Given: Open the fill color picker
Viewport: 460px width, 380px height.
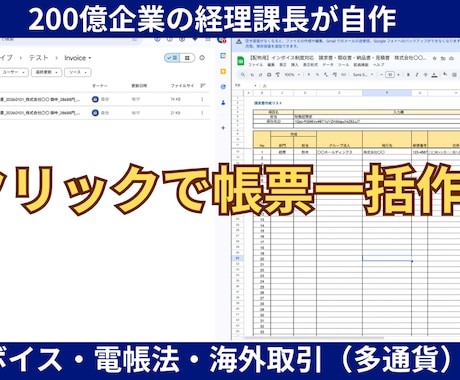Looking at the screenshot, I should click(445, 75).
